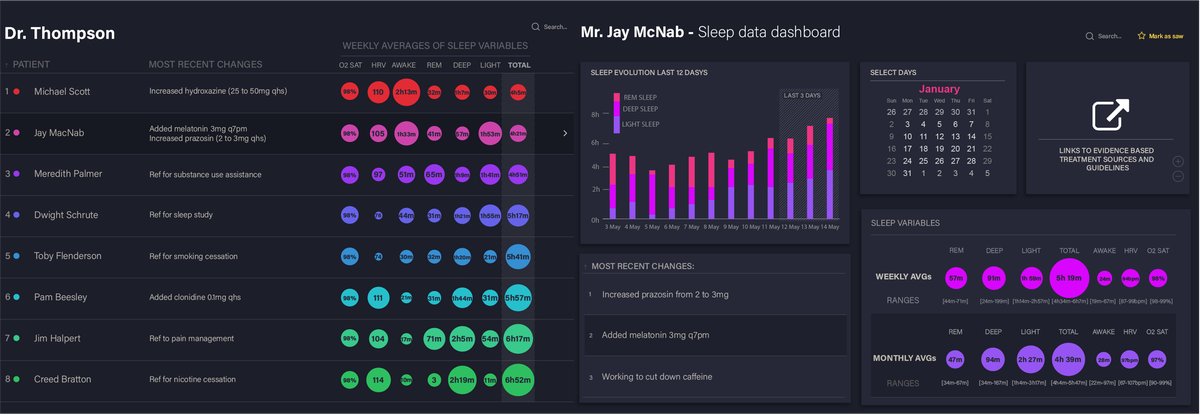Viewport: 1200px width, 414px height.
Task: Toggle the LIGHT SLEEP legend marker
Action: click(x=616, y=124)
